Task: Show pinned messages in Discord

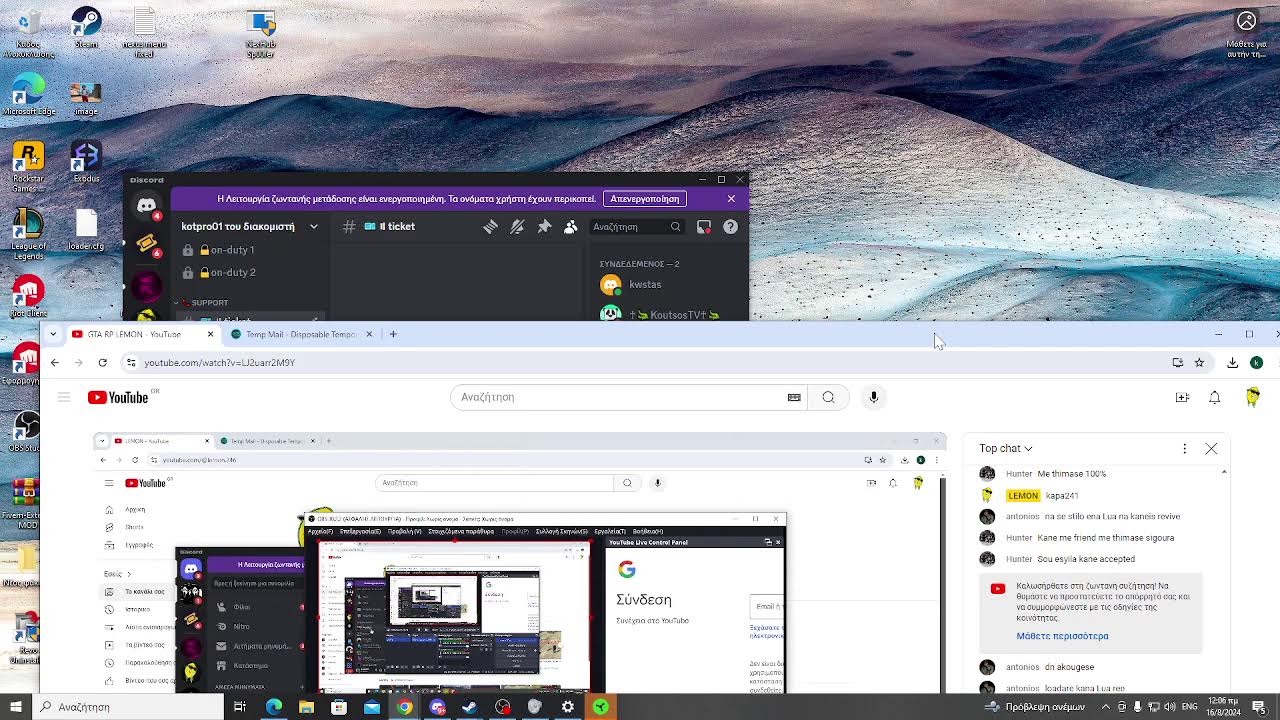Action: click(544, 227)
